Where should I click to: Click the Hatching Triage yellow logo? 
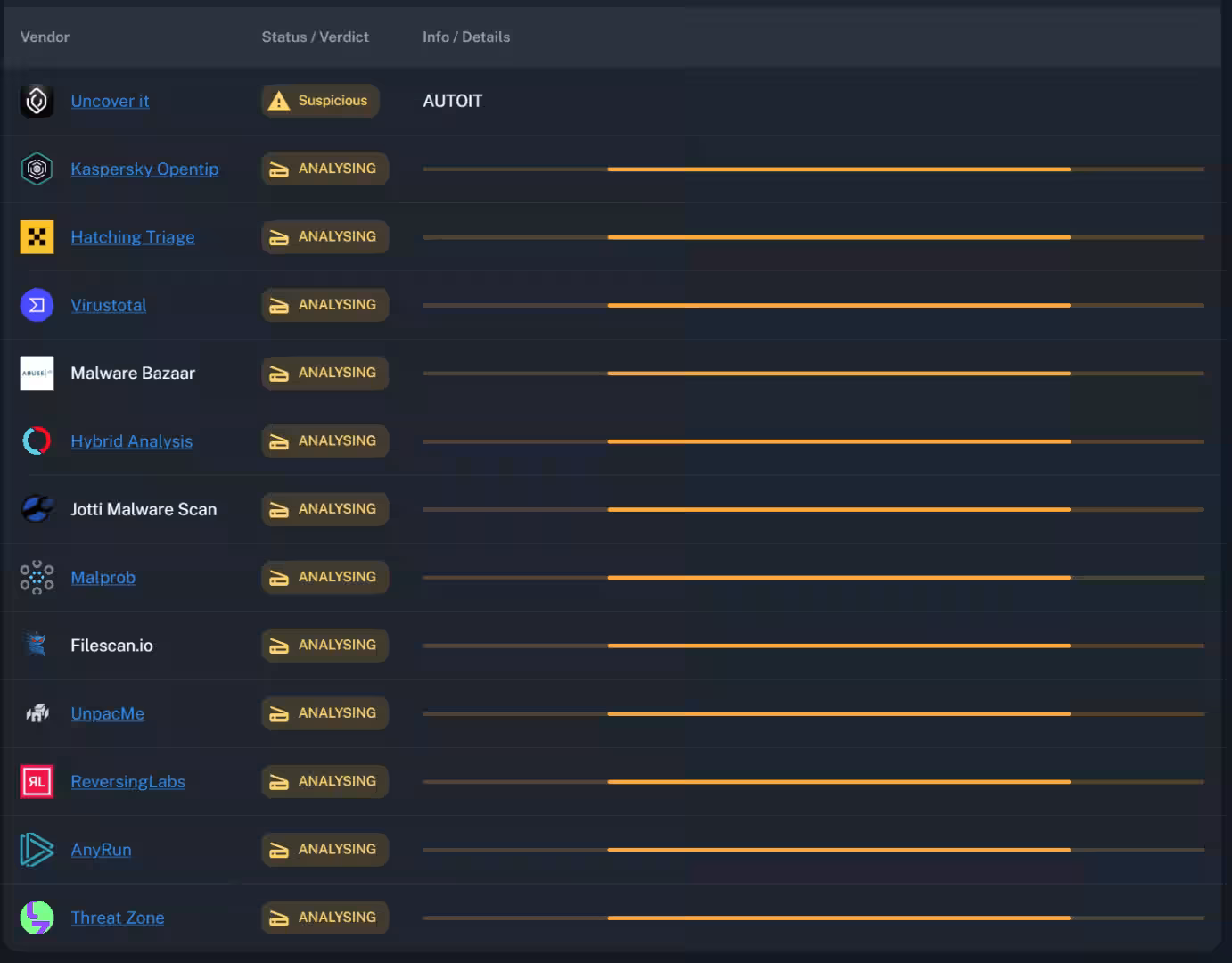coord(37,237)
